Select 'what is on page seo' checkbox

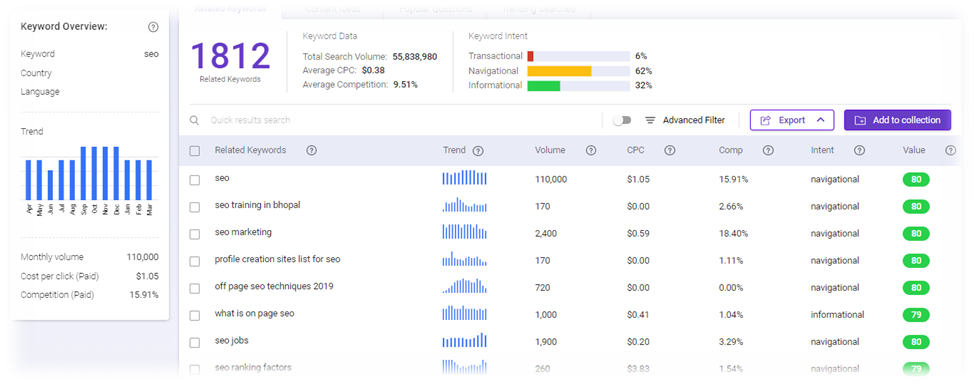click(x=194, y=315)
